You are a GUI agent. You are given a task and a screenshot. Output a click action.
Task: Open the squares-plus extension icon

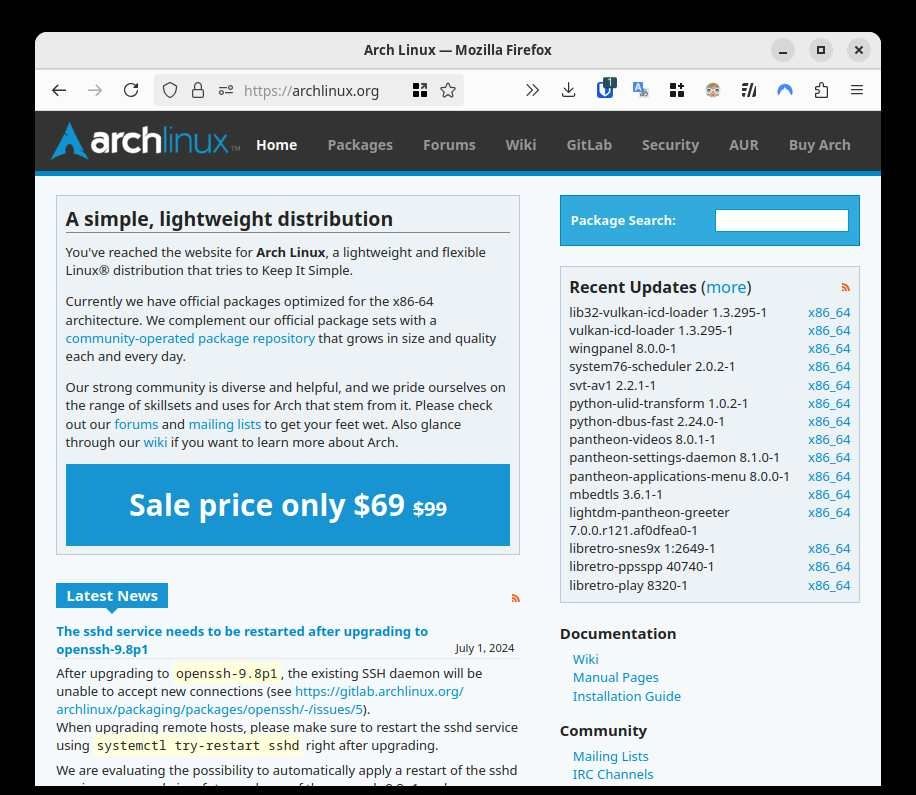click(x=676, y=90)
